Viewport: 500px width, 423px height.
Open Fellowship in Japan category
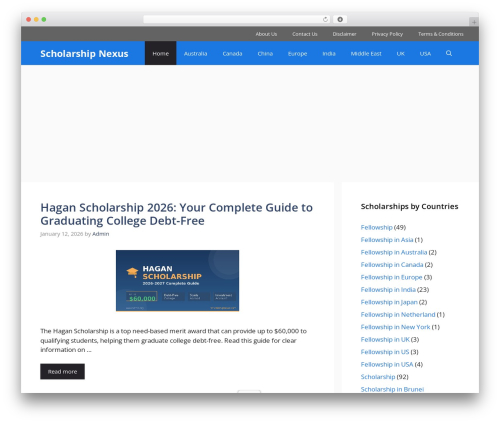coord(389,302)
